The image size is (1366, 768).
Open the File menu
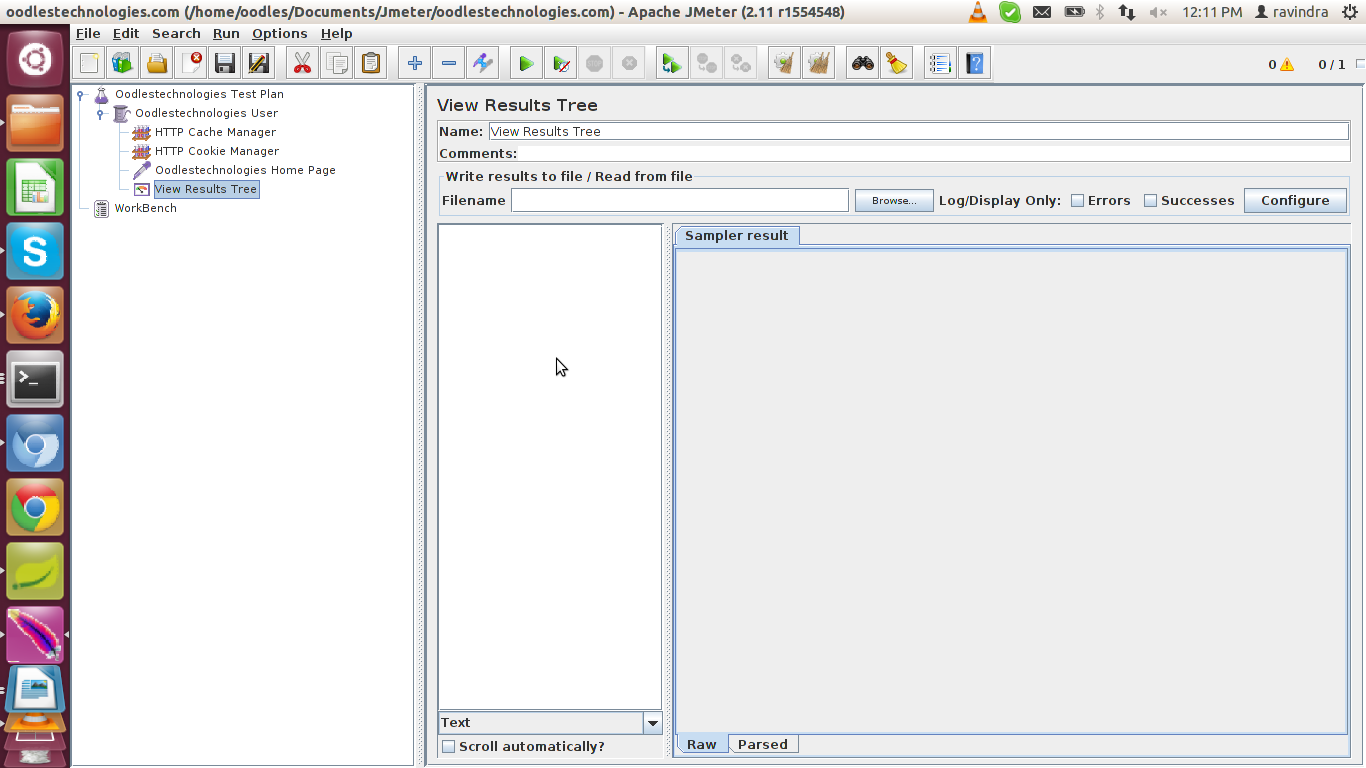point(88,33)
